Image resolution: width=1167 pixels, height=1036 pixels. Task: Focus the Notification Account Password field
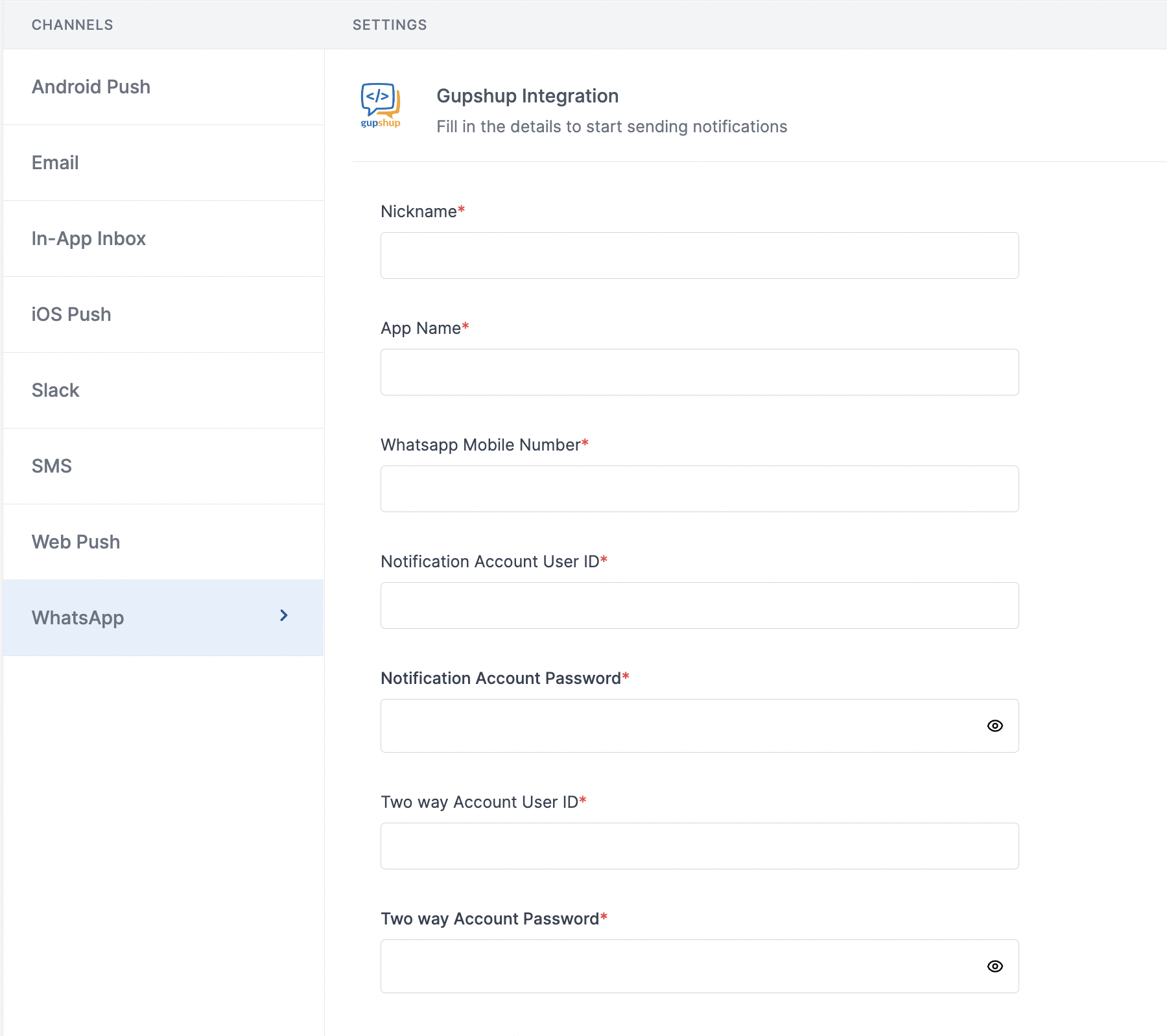coord(700,725)
